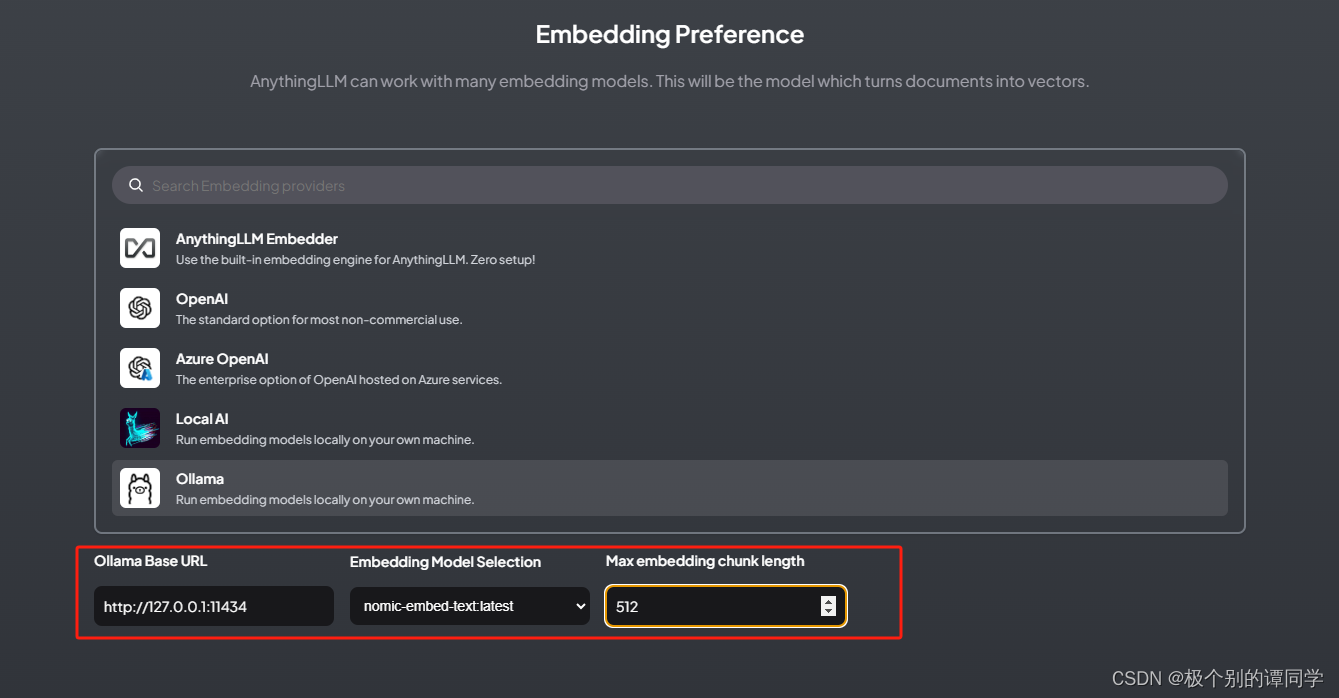Image resolution: width=1339 pixels, height=698 pixels.
Task: Open the Embedding Model Selection dropdown
Action: tap(470, 606)
